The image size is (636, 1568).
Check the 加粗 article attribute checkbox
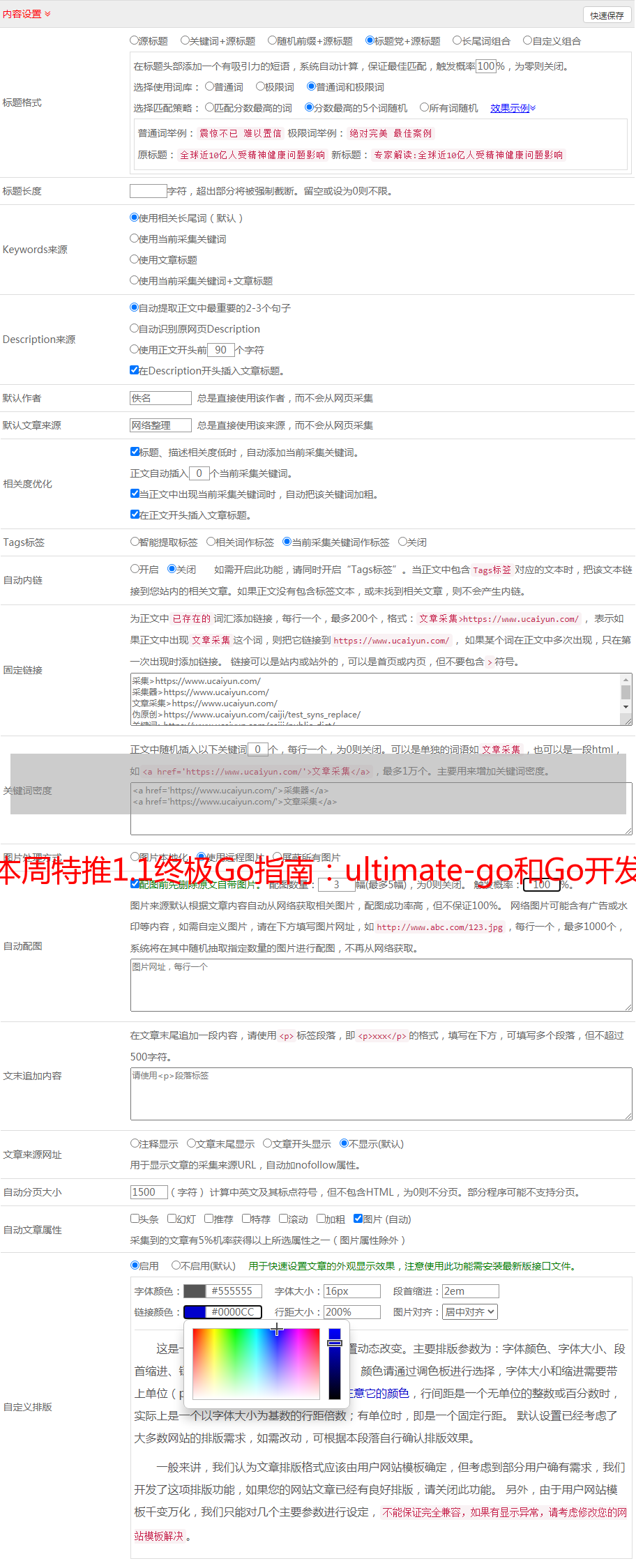tap(321, 1219)
